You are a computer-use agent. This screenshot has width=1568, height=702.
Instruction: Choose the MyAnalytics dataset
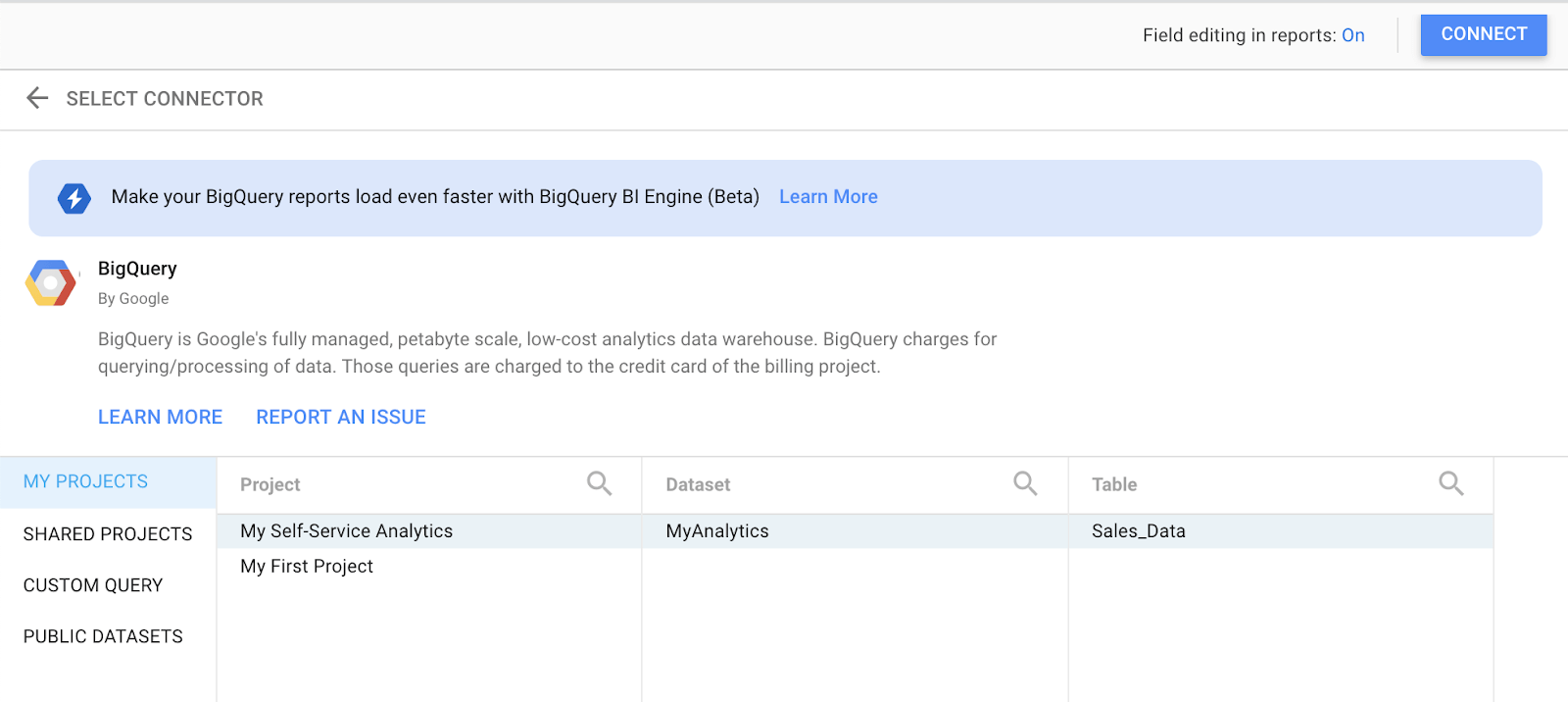pyautogui.click(x=855, y=531)
